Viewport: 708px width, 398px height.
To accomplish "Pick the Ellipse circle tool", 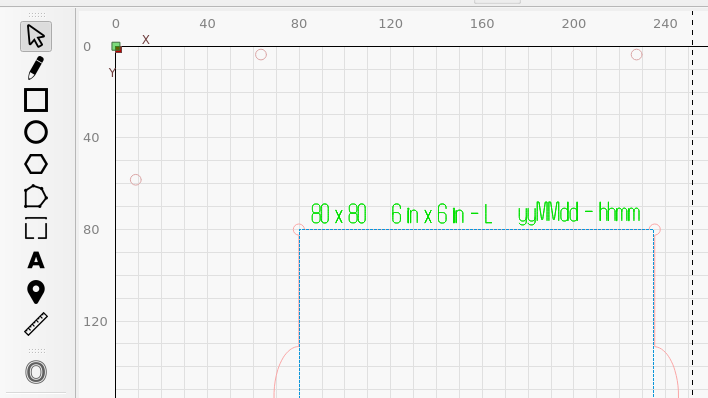I will click(36, 132).
